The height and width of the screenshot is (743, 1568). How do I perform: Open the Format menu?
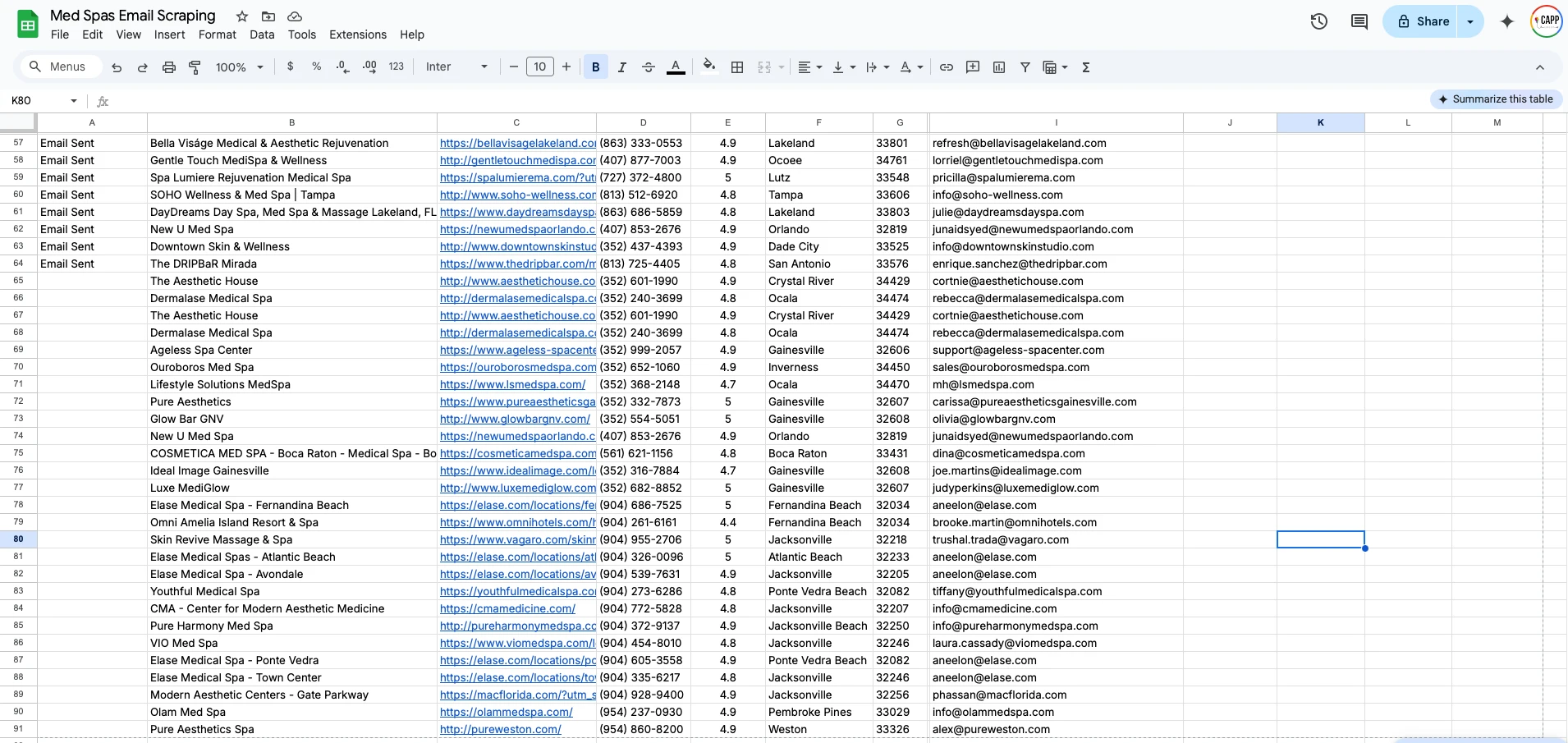click(218, 34)
